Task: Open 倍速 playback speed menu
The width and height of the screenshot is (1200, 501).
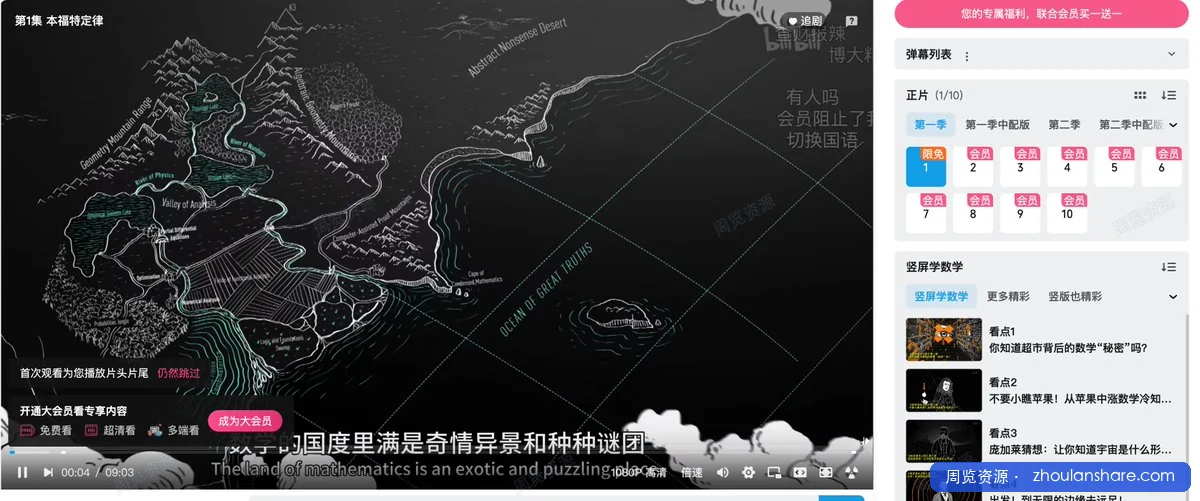Action: [x=692, y=472]
